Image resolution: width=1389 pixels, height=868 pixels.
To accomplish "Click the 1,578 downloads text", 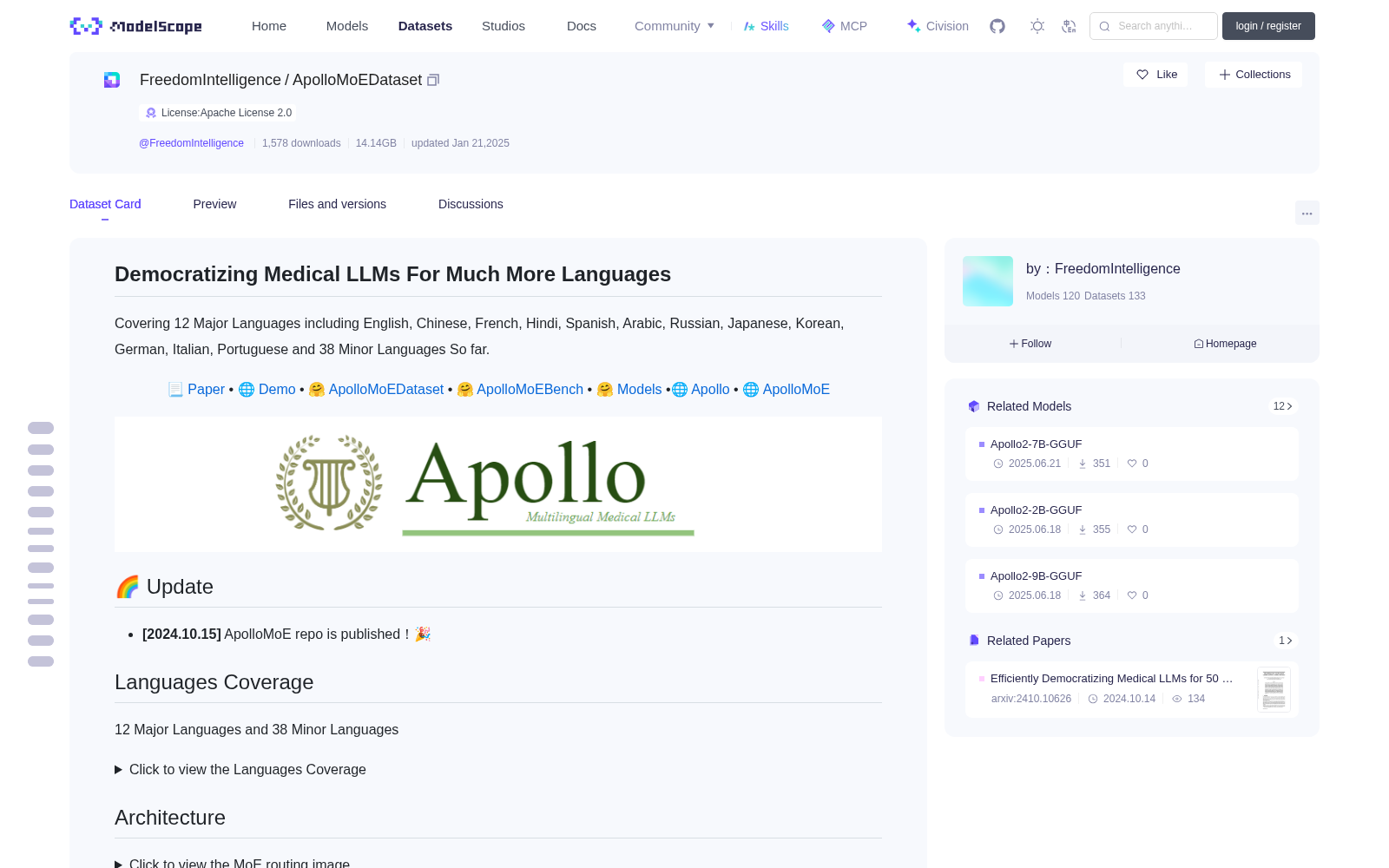I will 301,143.
